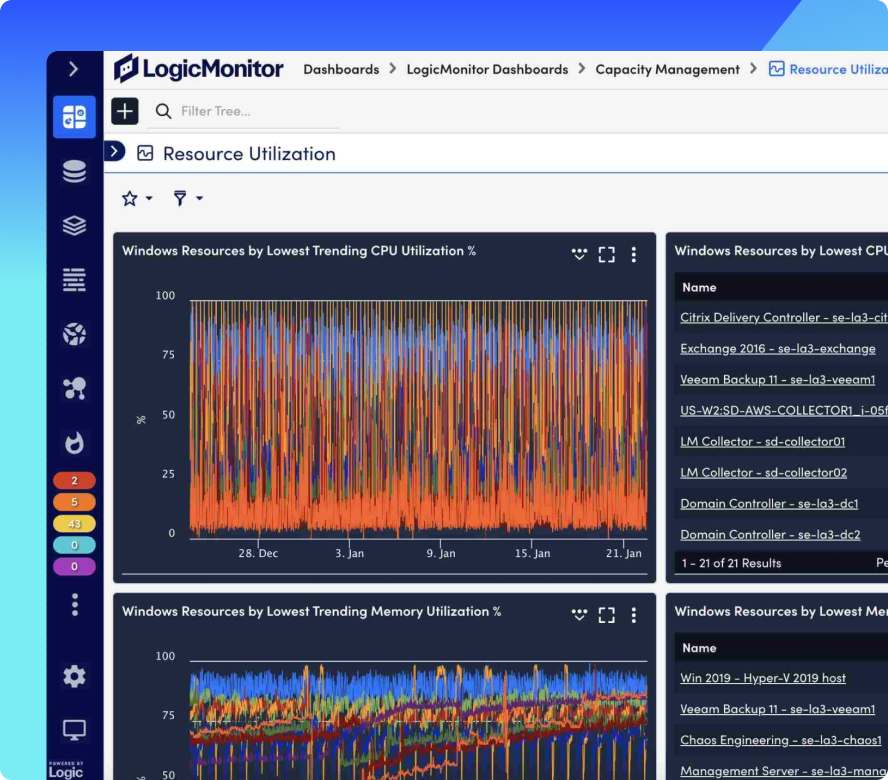
Task: Open Domain Controller - se-la3-dc2 link
Action: tap(770, 535)
